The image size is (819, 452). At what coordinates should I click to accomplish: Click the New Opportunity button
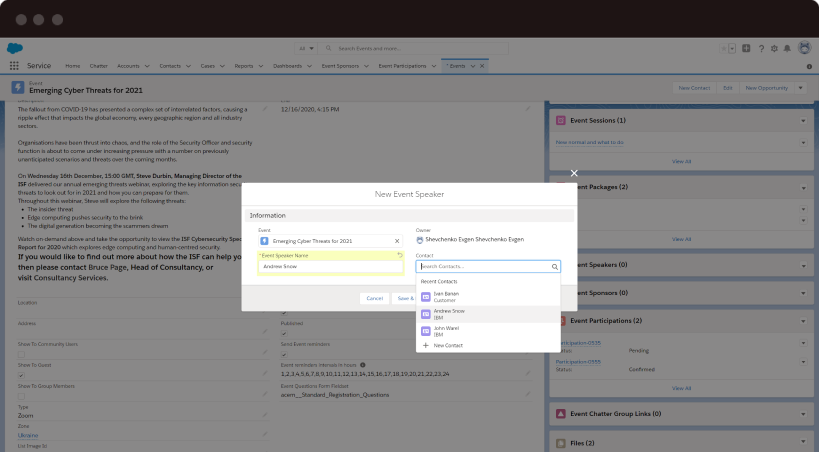[766, 88]
